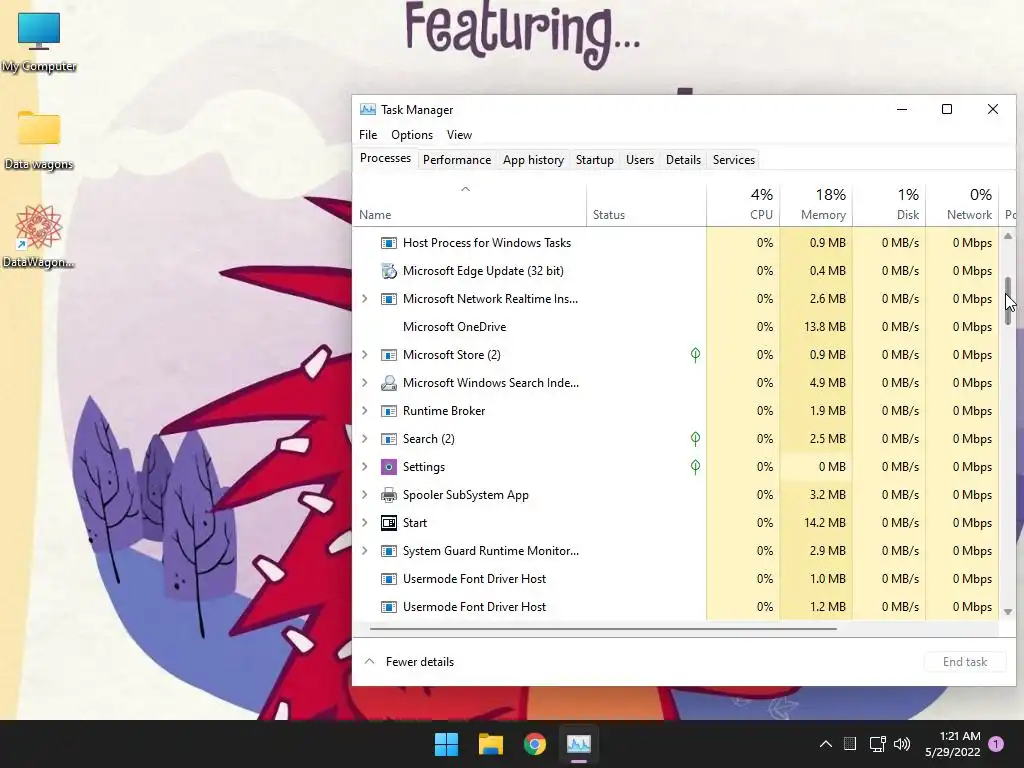
Task: Expand the Microsoft Network Realtime Inspection row
Action: coord(365,299)
